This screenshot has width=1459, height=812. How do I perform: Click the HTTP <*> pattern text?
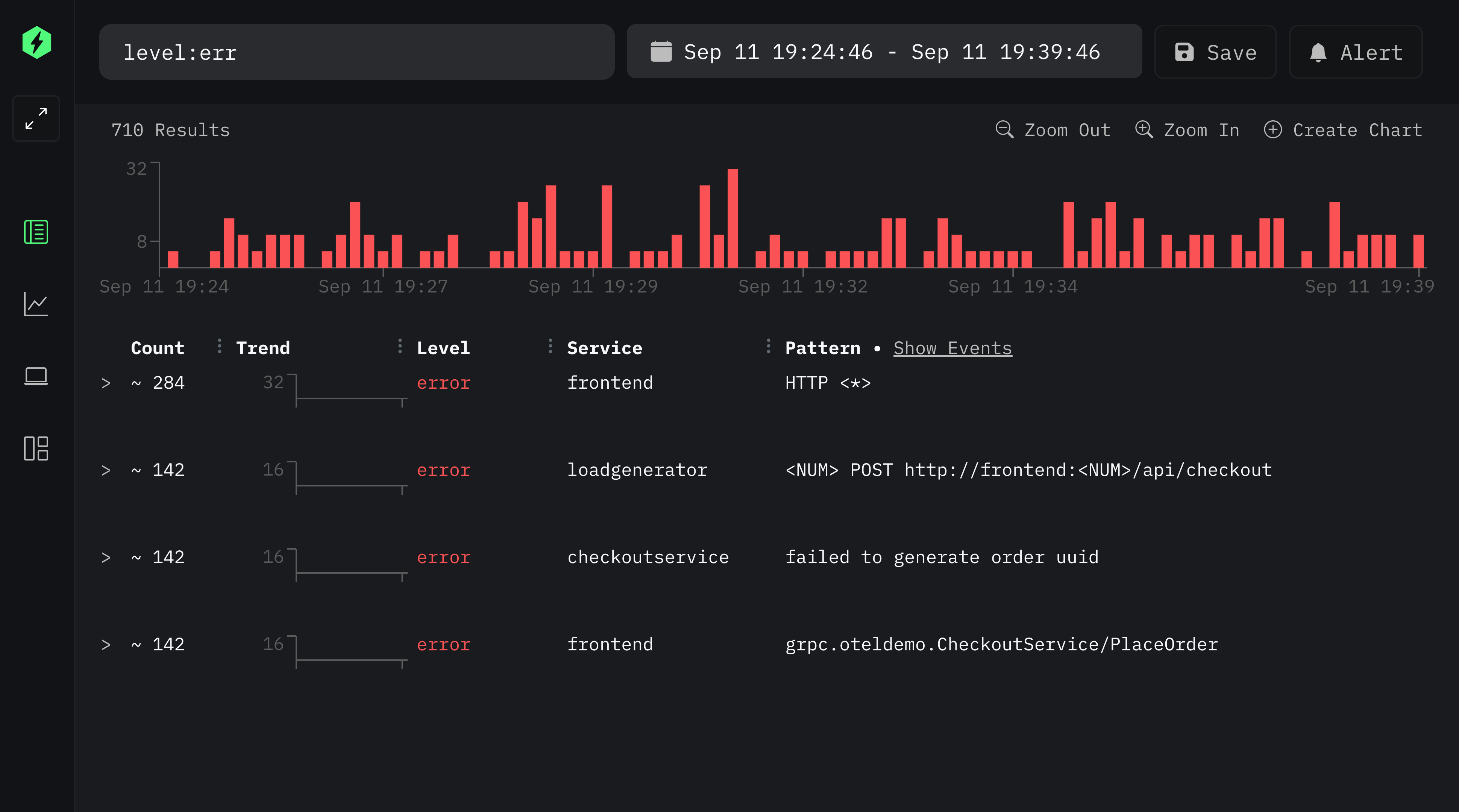click(x=828, y=383)
